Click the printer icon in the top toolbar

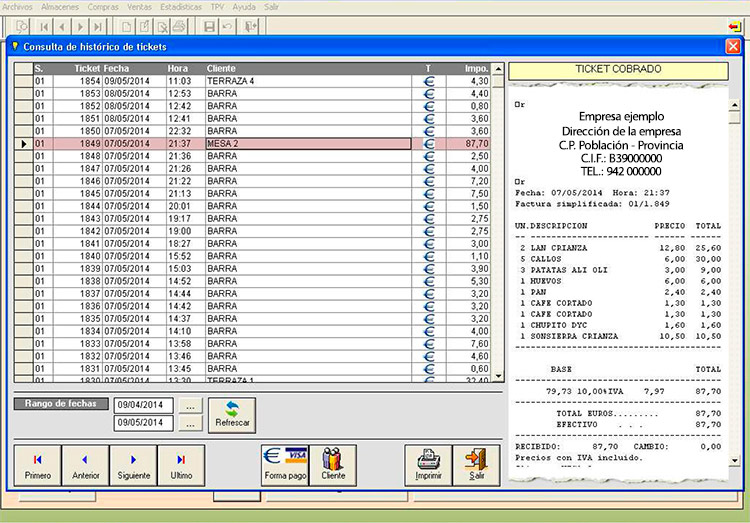179,26
